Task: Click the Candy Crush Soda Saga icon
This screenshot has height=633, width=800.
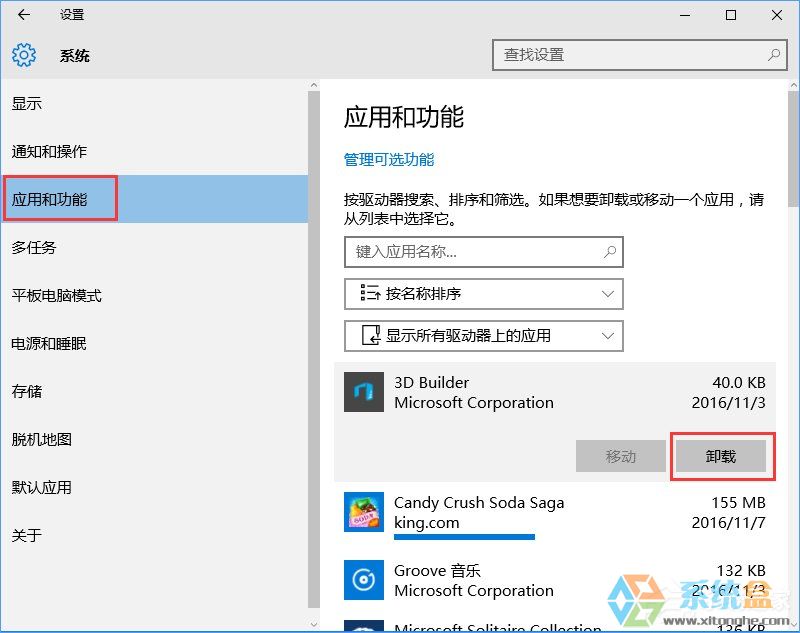Action: pos(364,512)
